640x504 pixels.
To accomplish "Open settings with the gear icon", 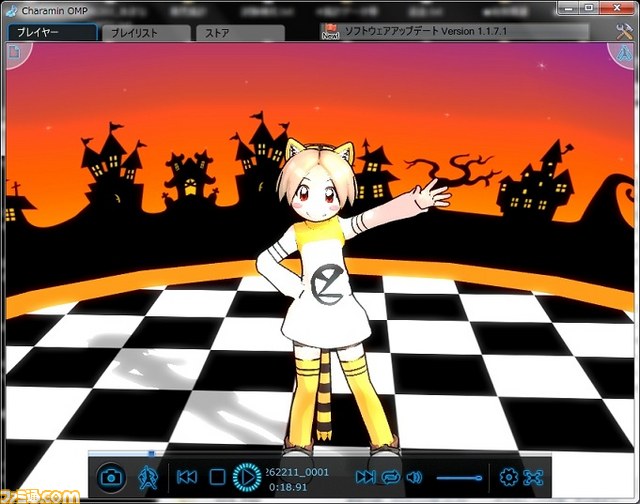I will pyautogui.click(x=509, y=477).
